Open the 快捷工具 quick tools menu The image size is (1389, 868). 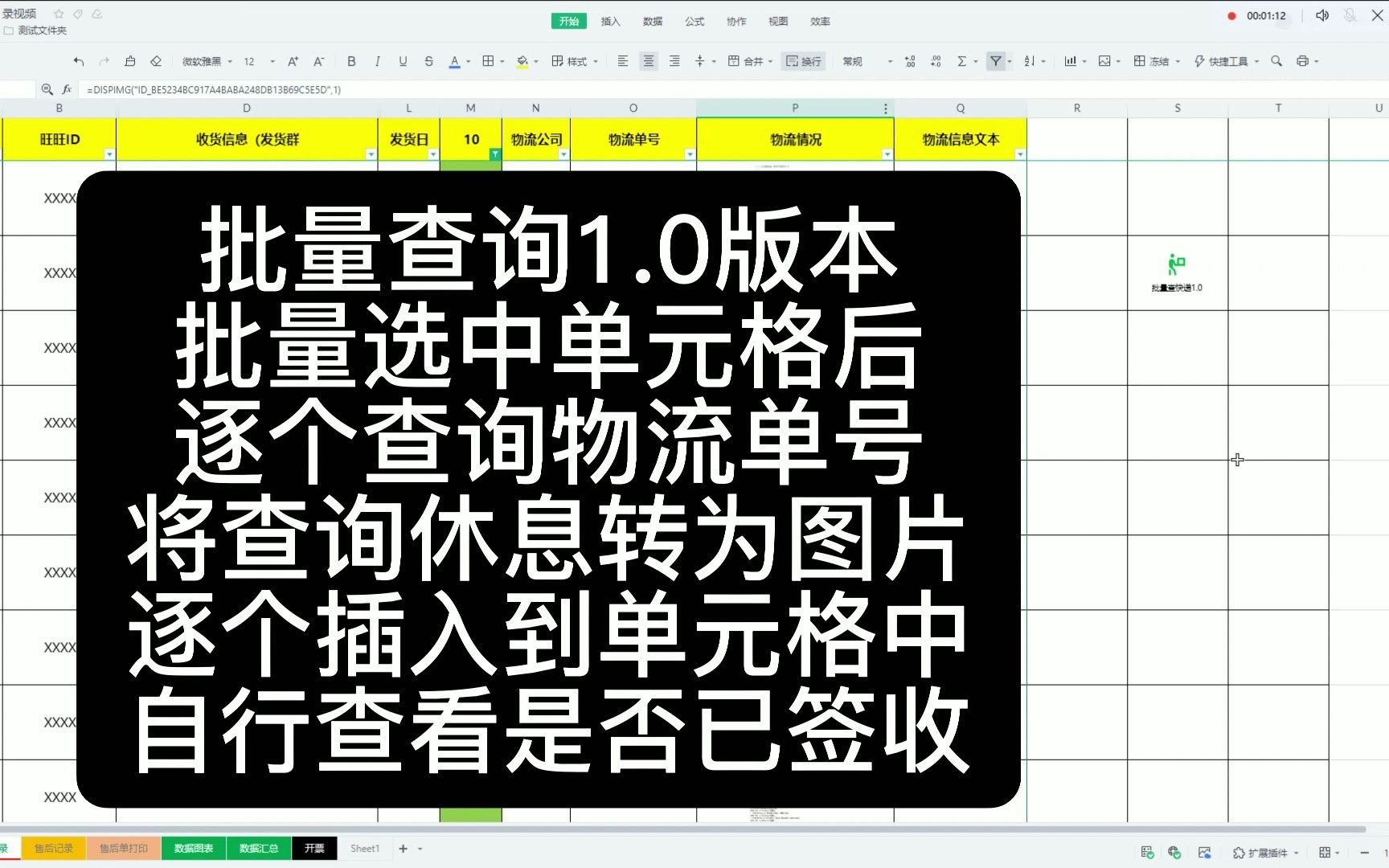click(x=1226, y=61)
